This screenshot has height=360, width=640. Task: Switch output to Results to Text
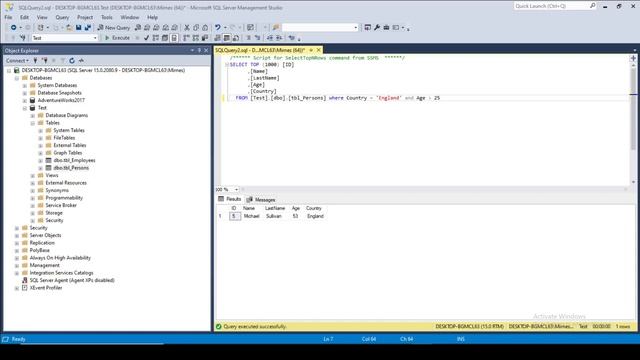217,38
